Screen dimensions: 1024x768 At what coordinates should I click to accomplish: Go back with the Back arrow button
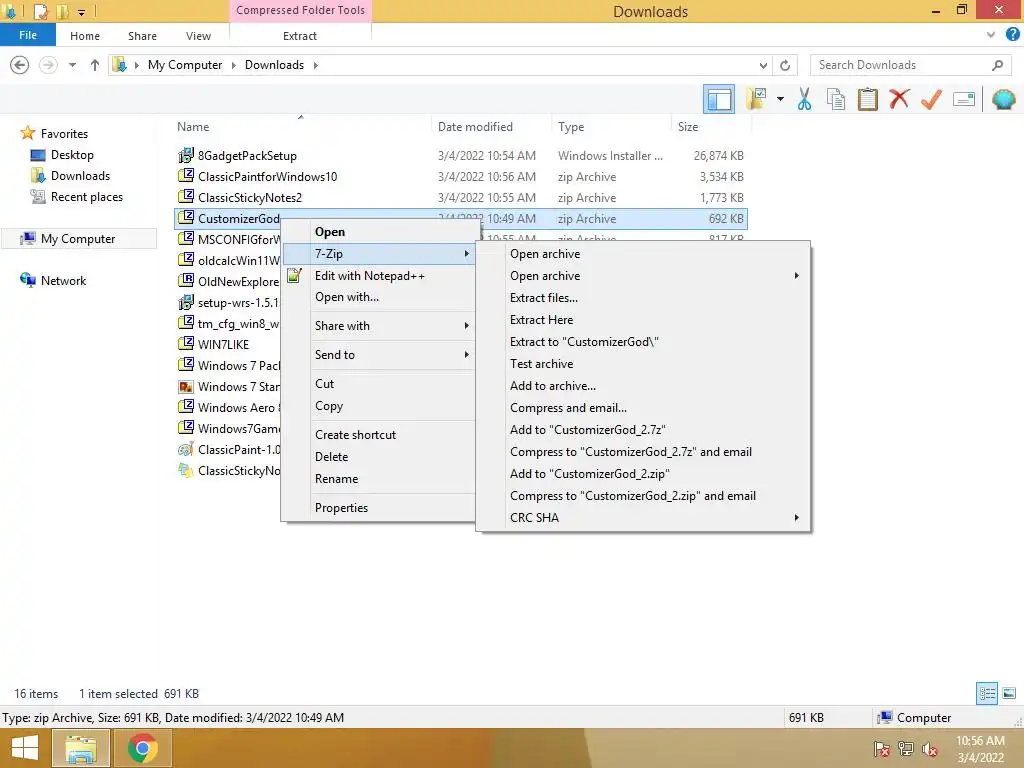click(x=20, y=65)
